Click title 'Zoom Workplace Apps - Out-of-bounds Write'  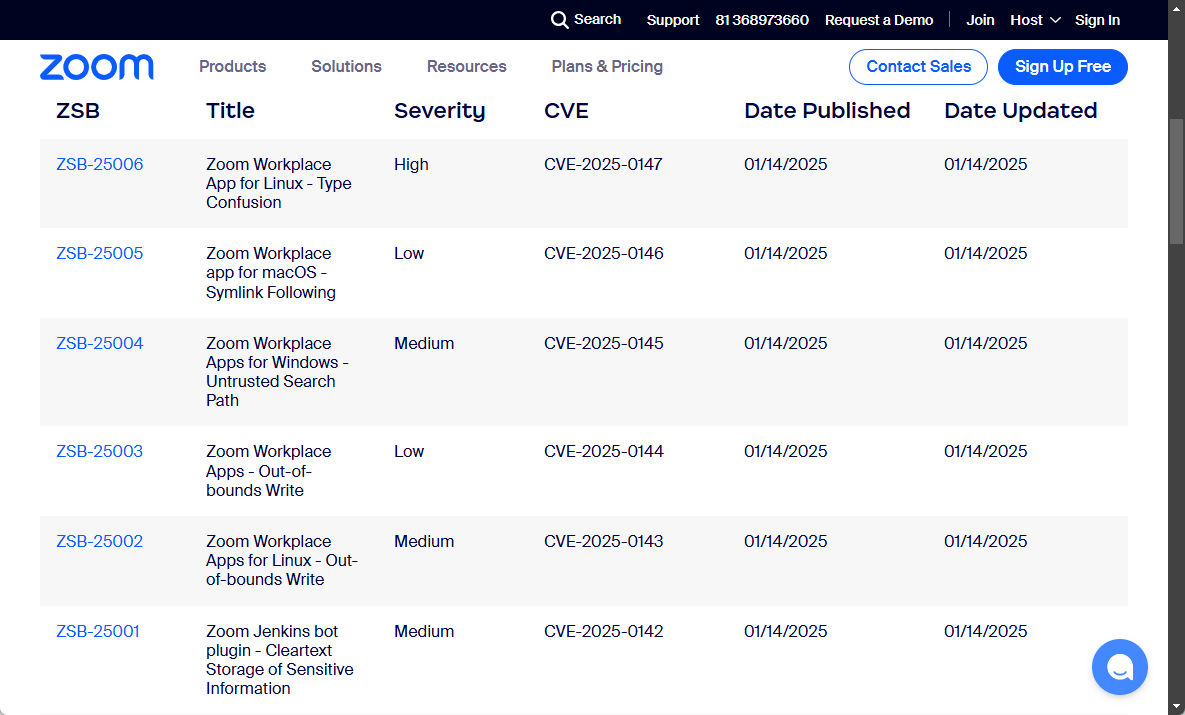point(268,471)
